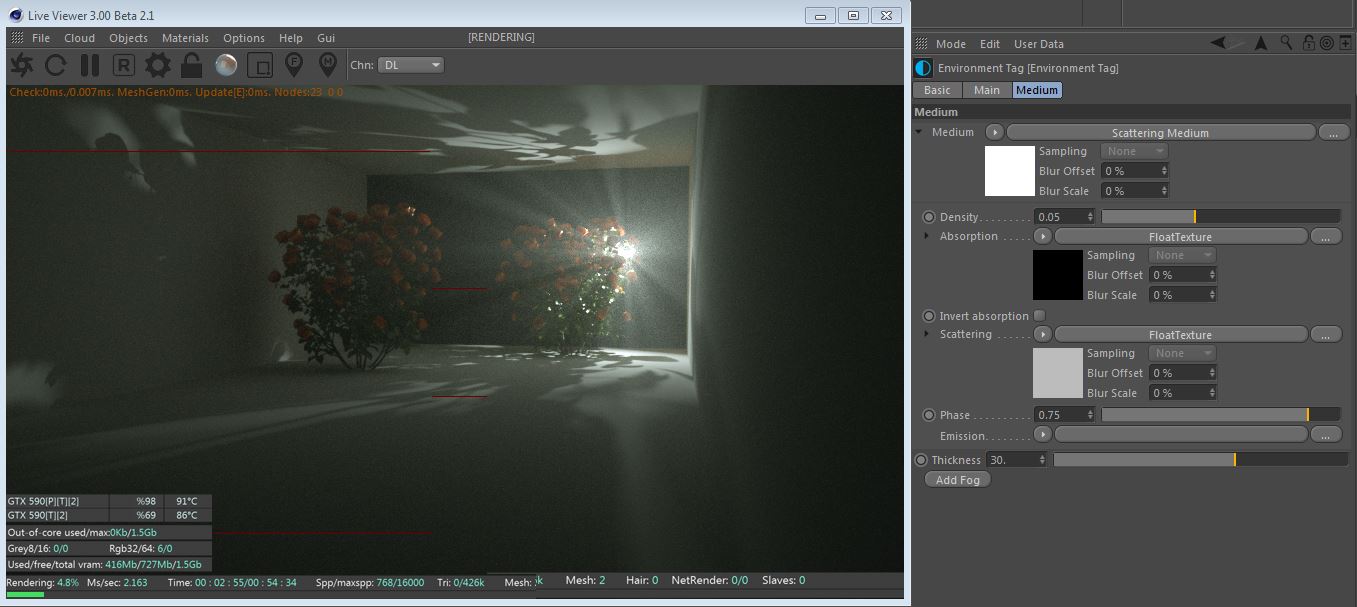Click the ellipsis button beside Emission

point(1325,434)
